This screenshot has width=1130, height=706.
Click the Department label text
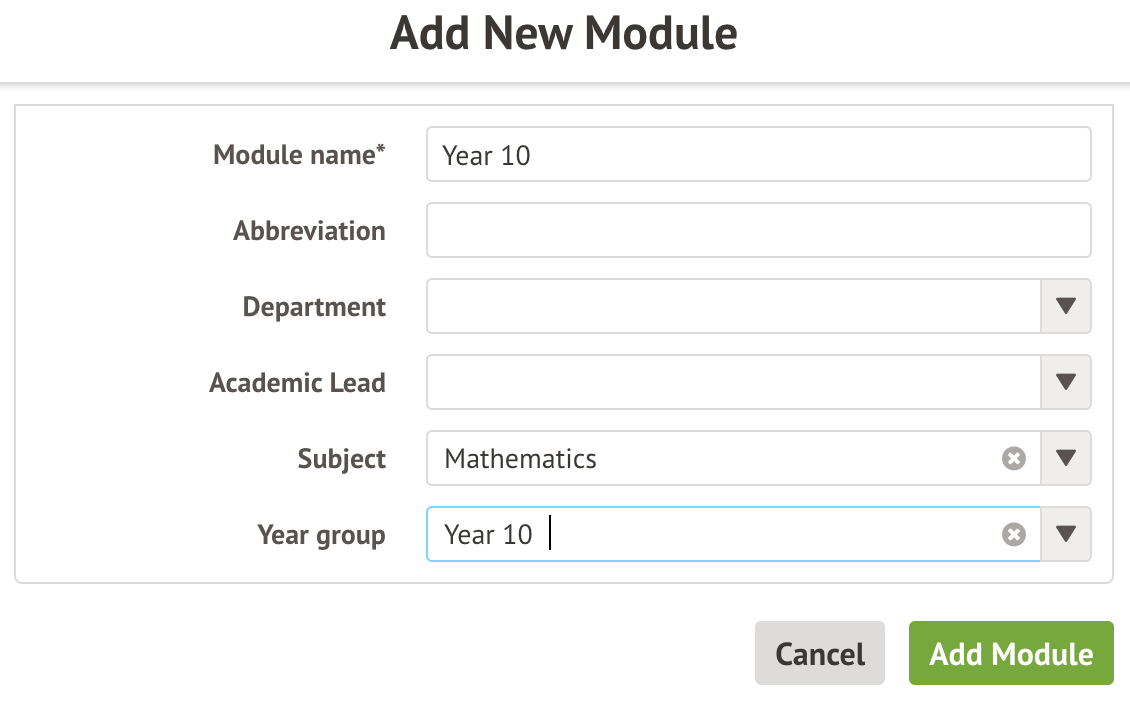pyautogui.click(x=314, y=306)
